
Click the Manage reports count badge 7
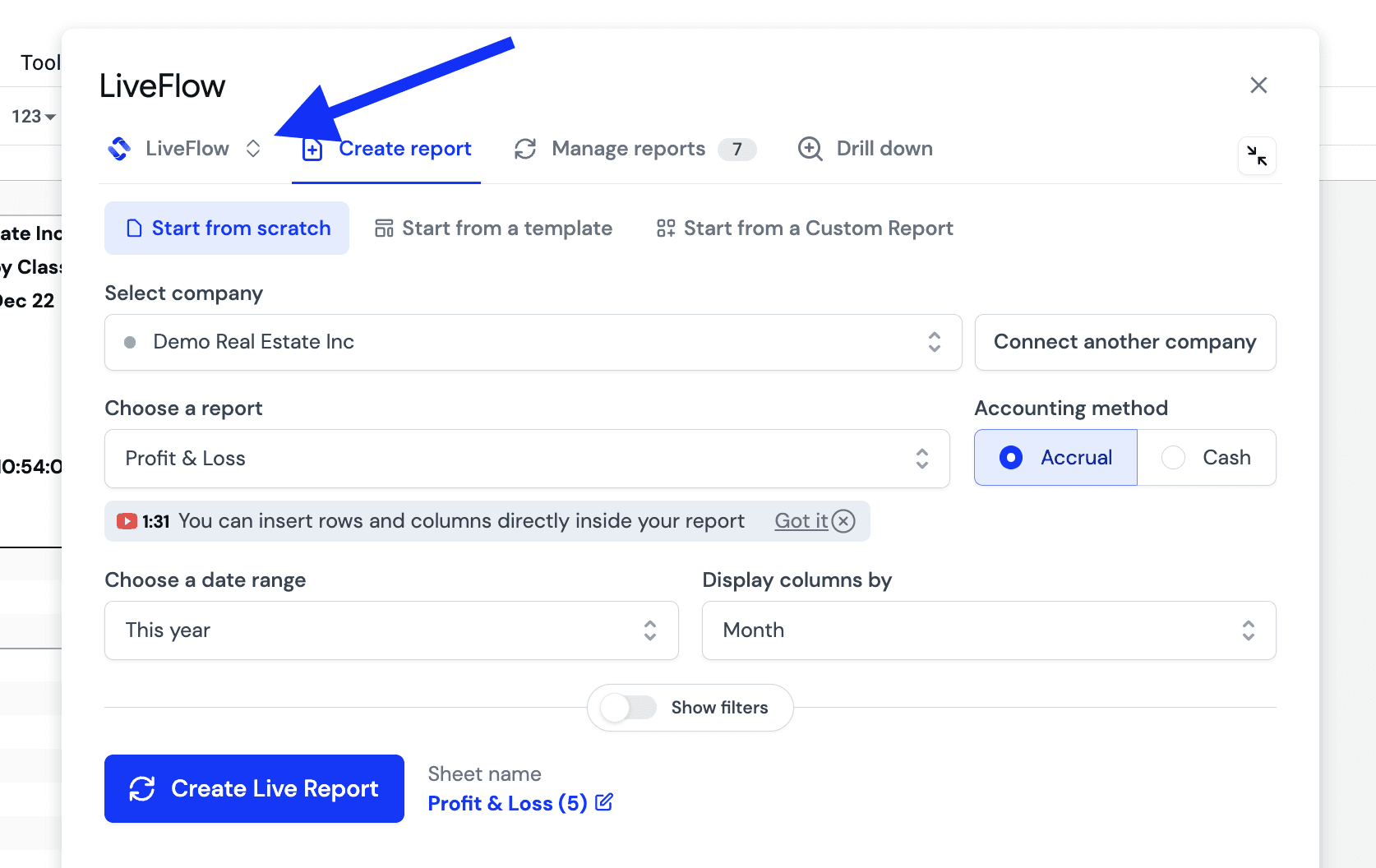point(737,149)
